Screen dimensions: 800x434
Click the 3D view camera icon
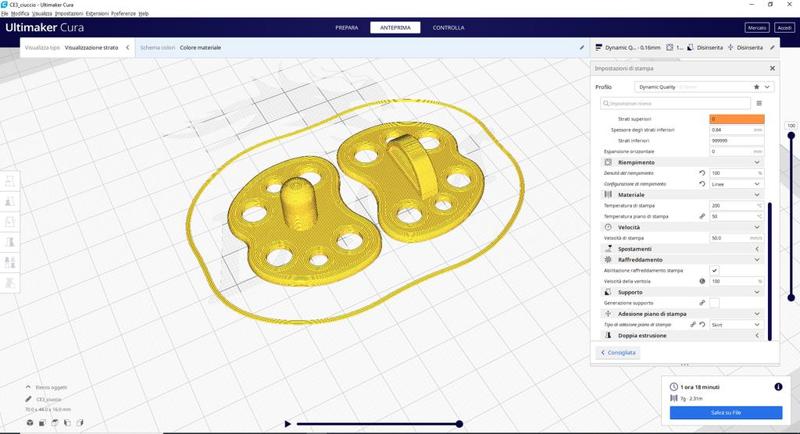30,423
